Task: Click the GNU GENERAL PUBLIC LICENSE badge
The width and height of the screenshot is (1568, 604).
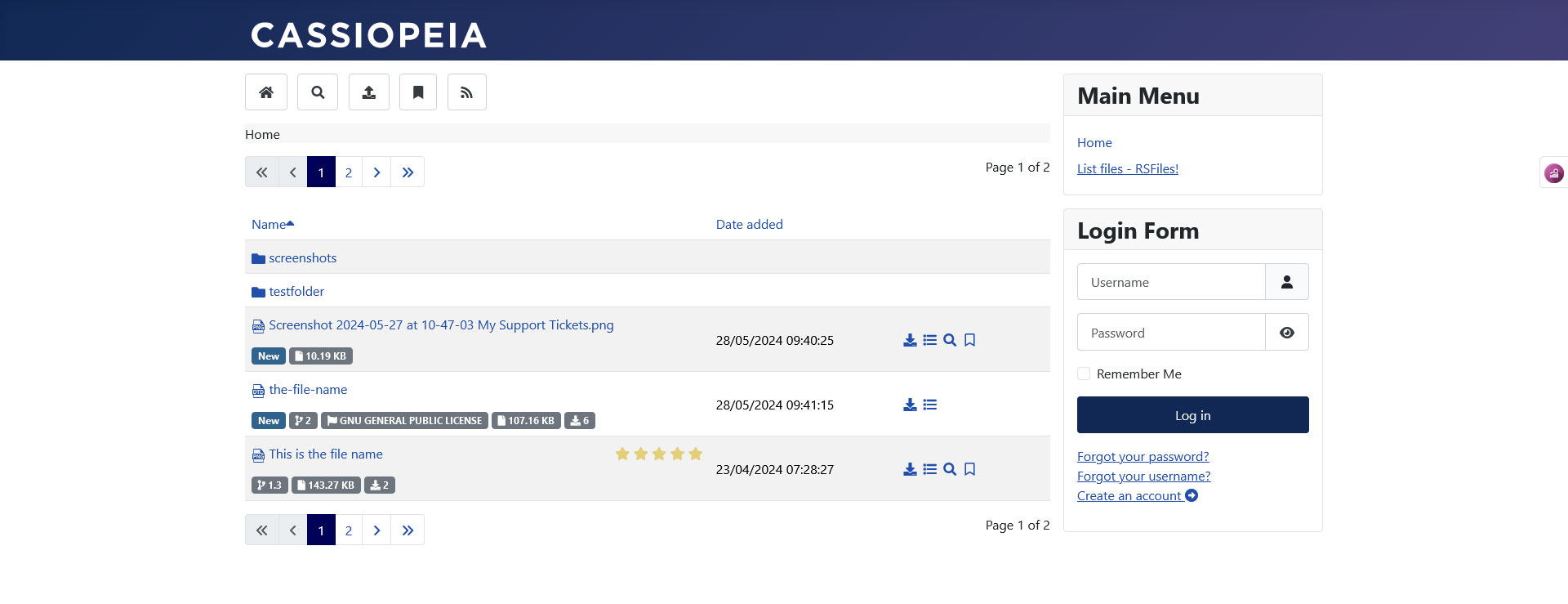Action: coord(404,421)
